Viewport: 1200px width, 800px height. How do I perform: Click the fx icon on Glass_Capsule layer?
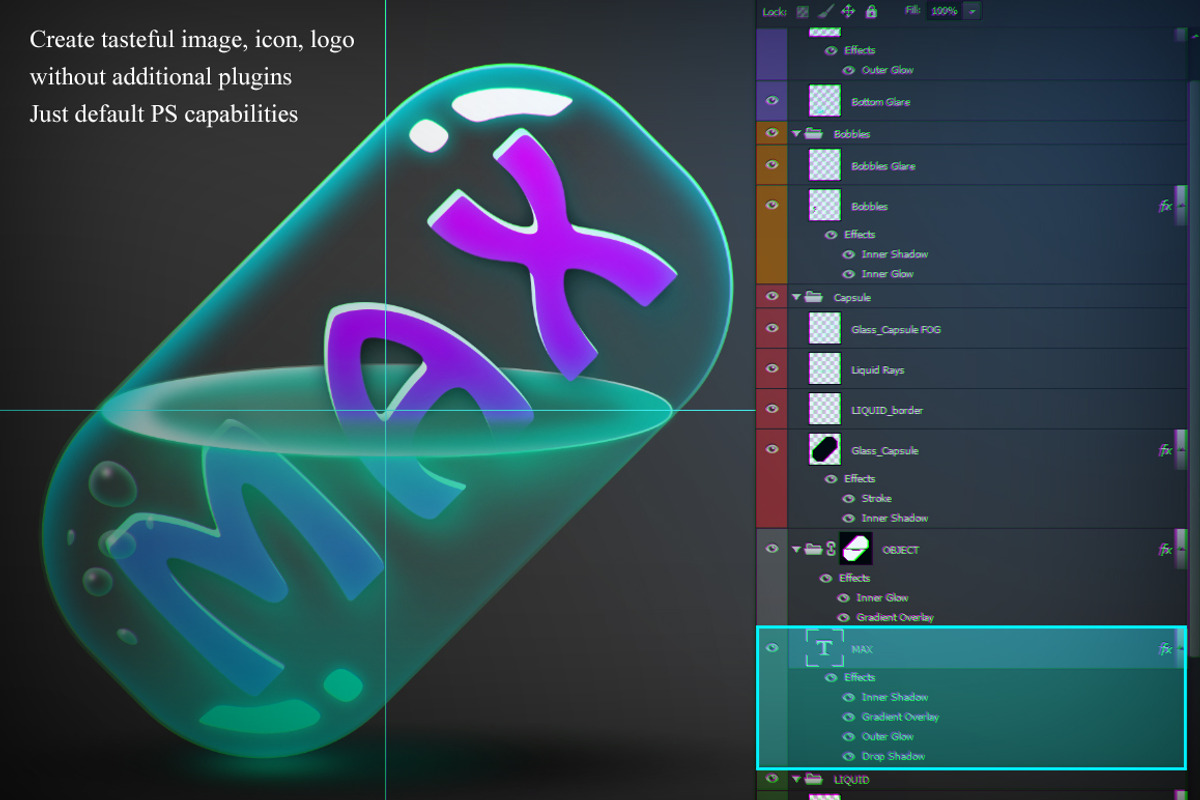coord(1165,451)
